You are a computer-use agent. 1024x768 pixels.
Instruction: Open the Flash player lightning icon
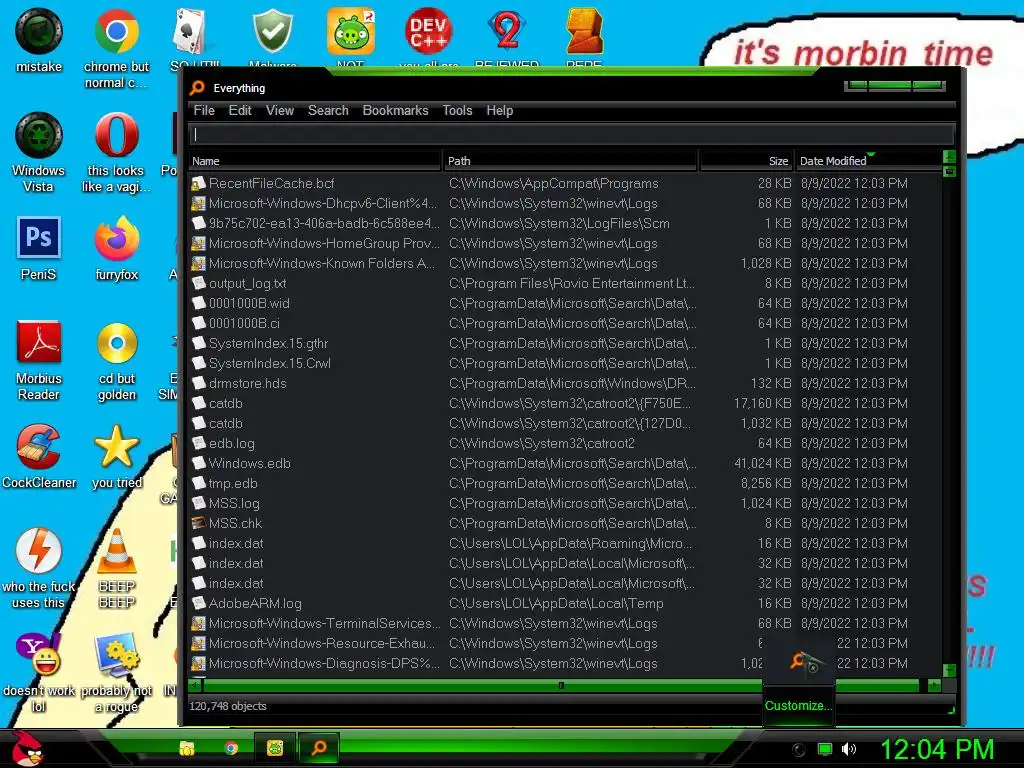[39, 568]
